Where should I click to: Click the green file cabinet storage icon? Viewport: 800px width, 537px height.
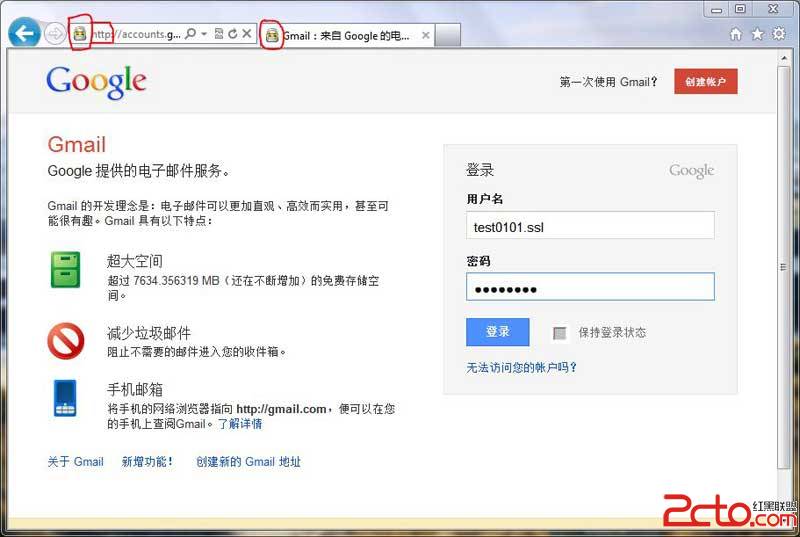click(65, 270)
